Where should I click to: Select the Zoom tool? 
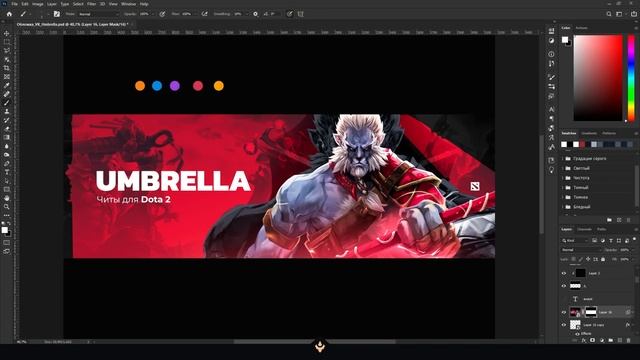click(7, 207)
